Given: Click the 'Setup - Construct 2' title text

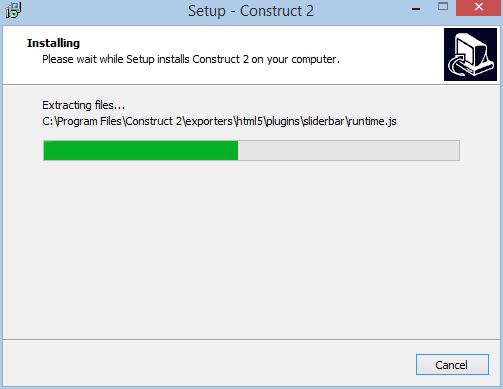Looking at the screenshot, I should click(x=251, y=11).
